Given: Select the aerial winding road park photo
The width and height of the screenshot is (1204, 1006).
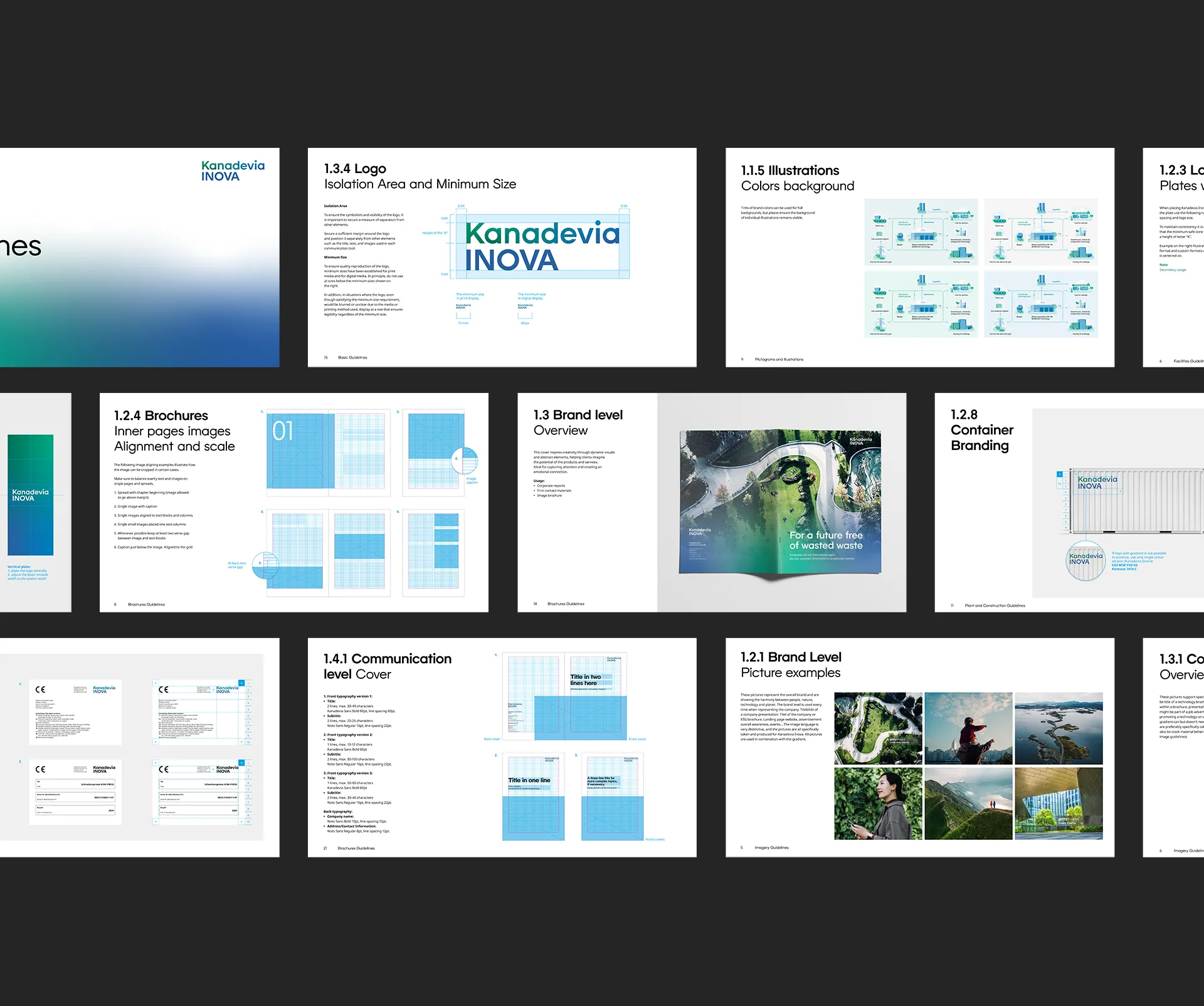Looking at the screenshot, I should click(877, 728).
